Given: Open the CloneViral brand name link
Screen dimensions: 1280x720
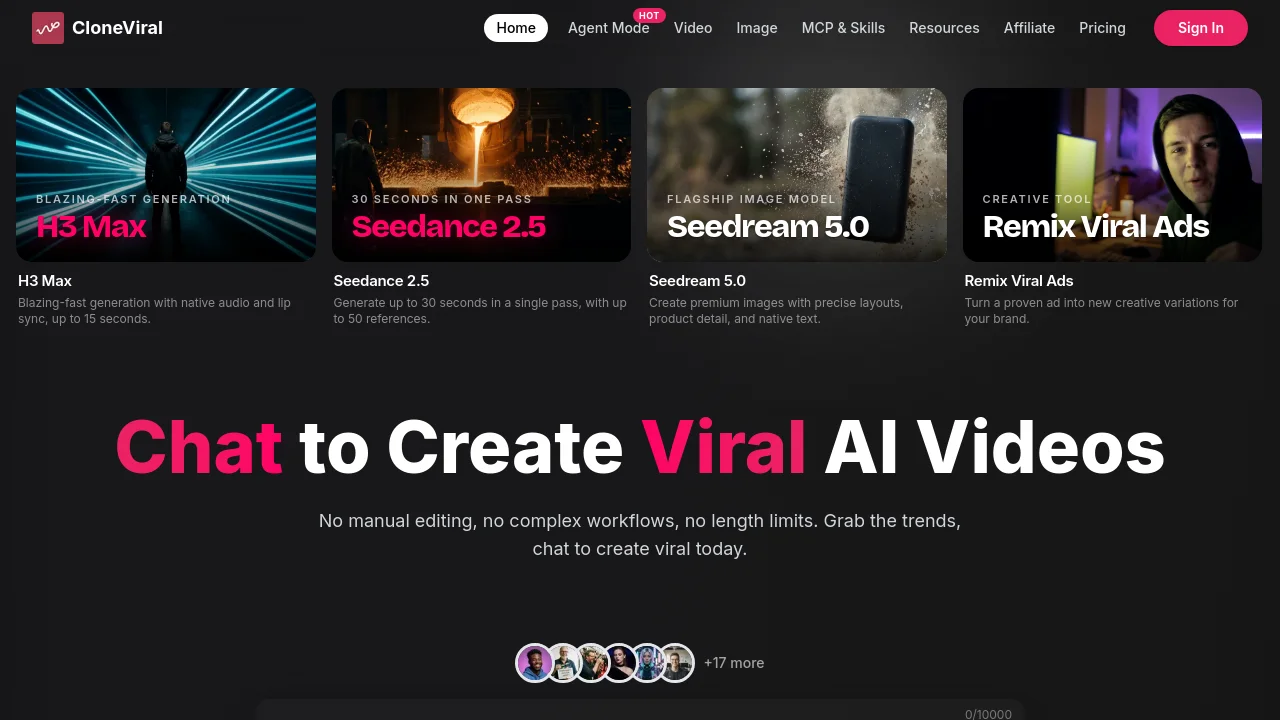Looking at the screenshot, I should pos(117,28).
